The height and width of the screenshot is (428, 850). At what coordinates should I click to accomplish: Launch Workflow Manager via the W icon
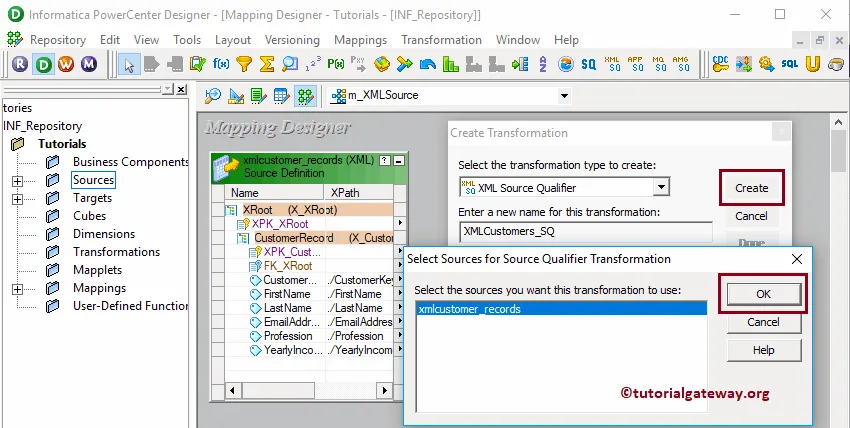coord(66,64)
